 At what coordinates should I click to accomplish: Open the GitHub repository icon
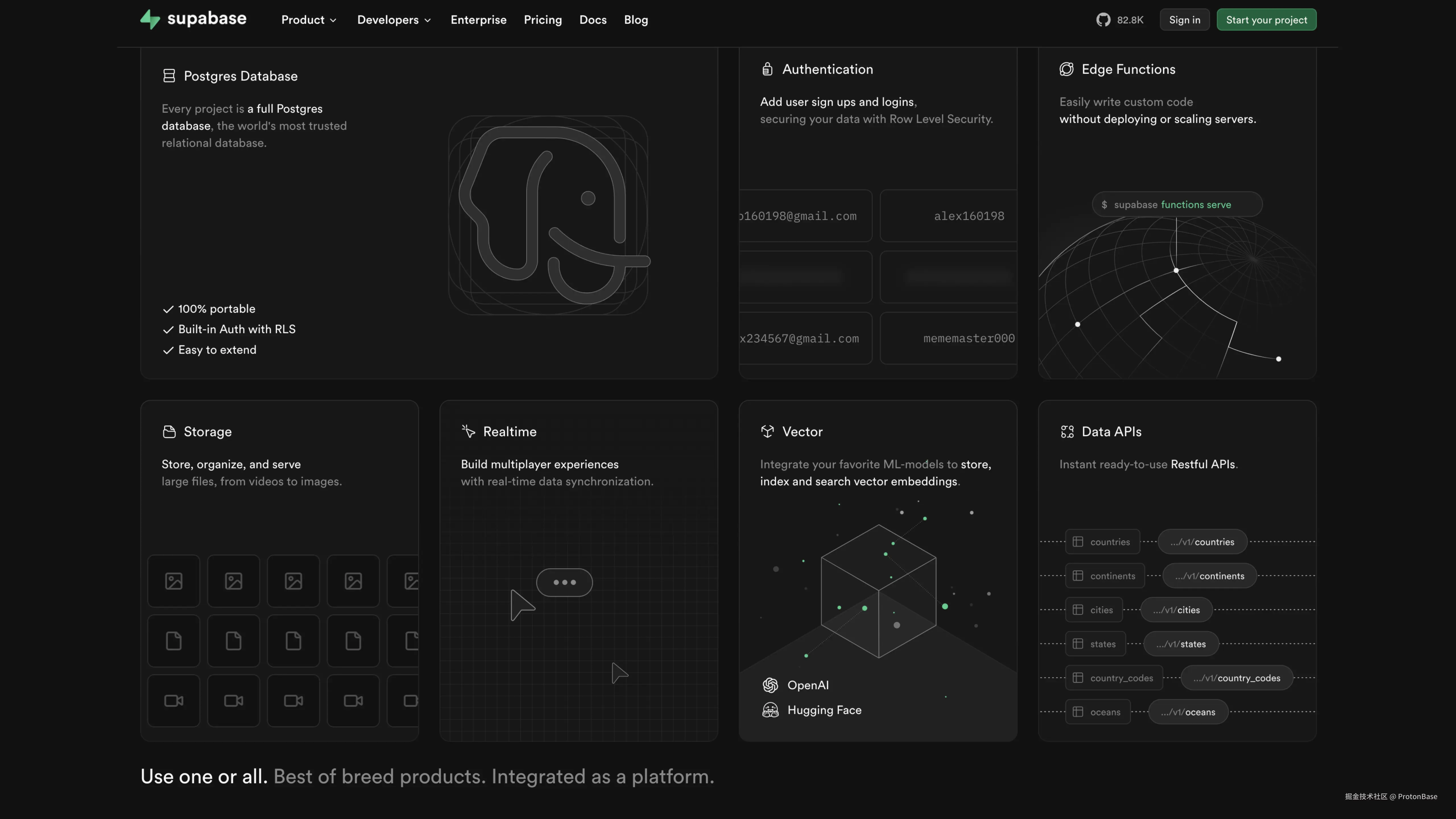coord(1103,20)
